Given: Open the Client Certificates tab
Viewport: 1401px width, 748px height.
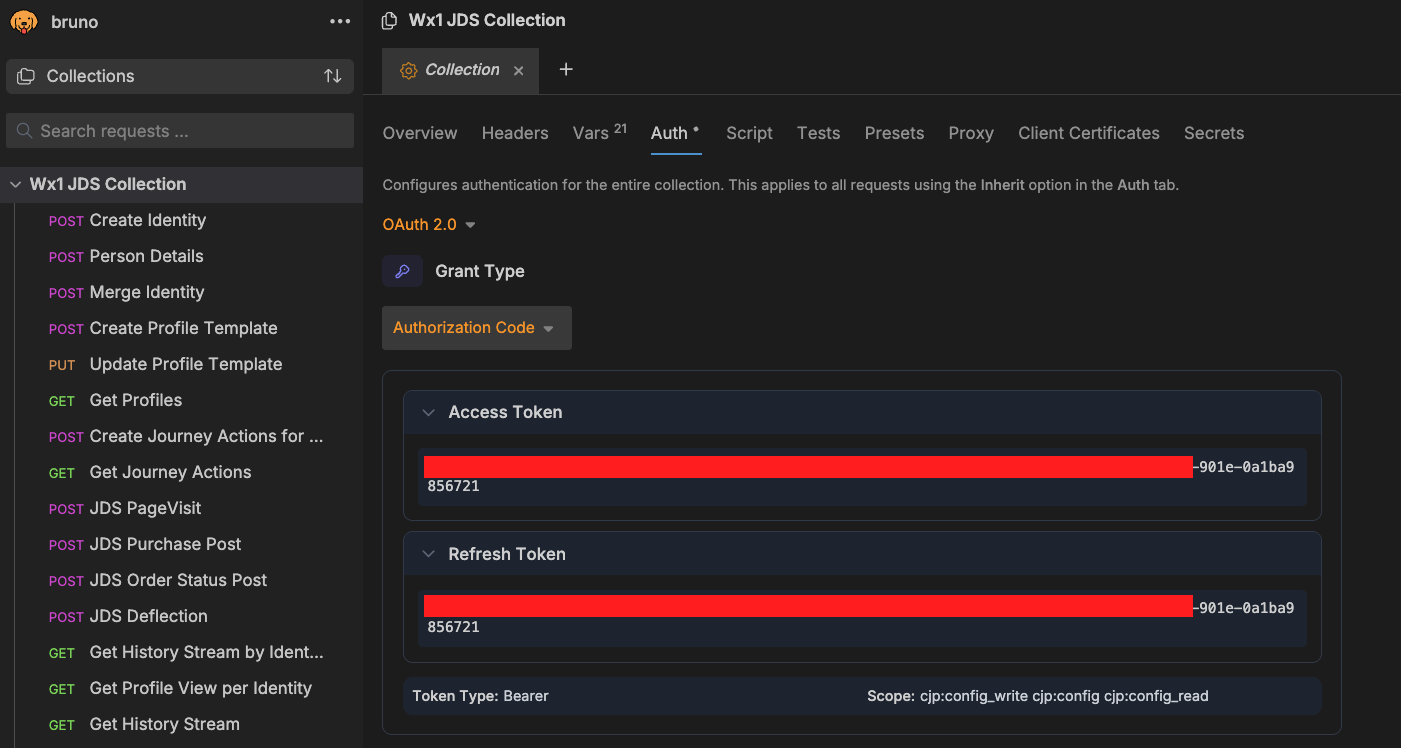Looking at the screenshot, I should coord(1089,133).
